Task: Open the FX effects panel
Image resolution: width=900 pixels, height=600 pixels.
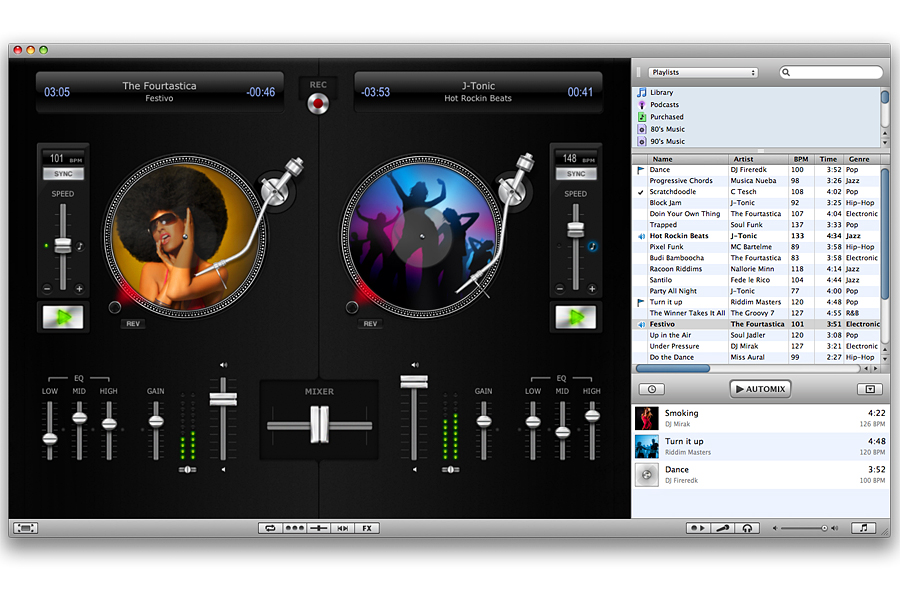Action: click(367, 528)
